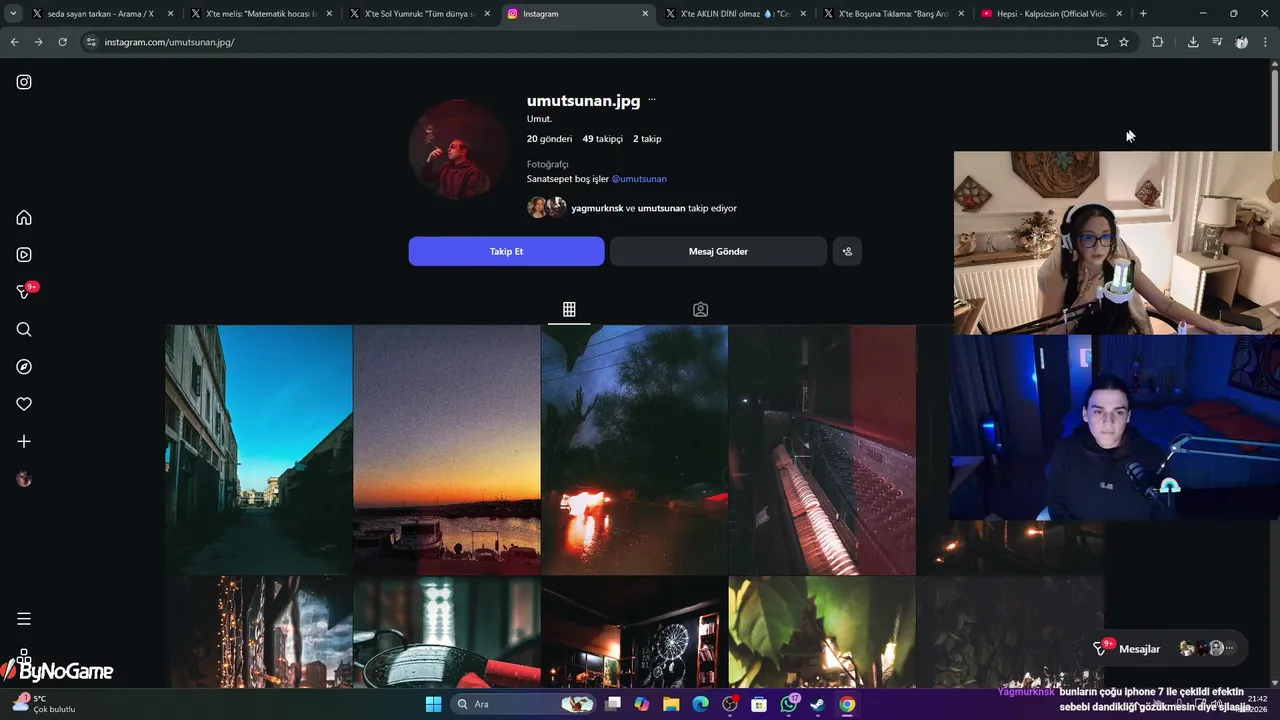Open Explore compass icon

click(24, 367)
